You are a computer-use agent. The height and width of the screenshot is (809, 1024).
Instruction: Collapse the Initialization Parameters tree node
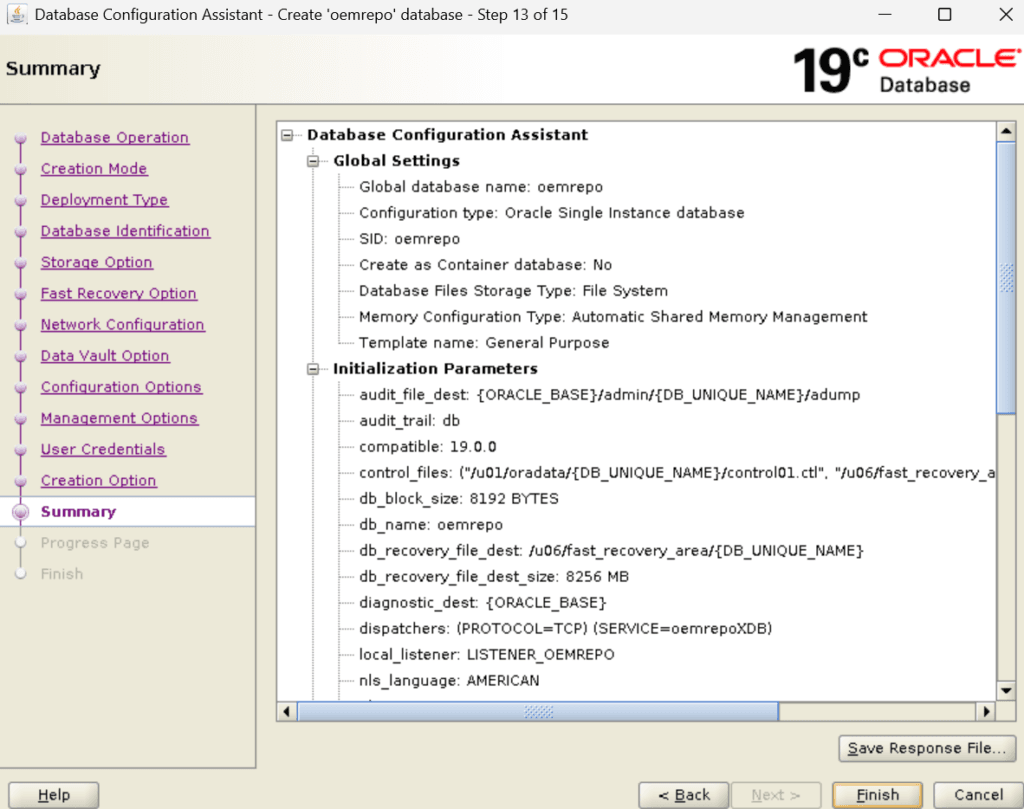[313, 369]
